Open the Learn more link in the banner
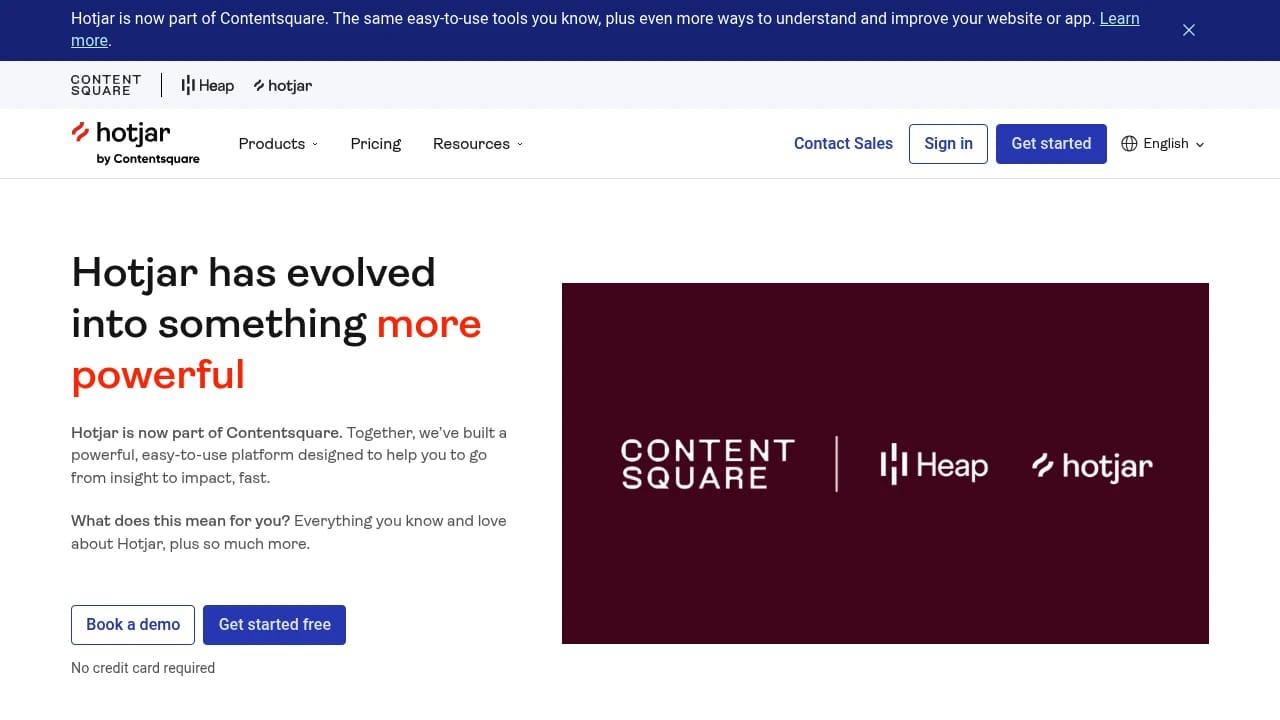The image size is (1280, 720). pos(1119,18)
